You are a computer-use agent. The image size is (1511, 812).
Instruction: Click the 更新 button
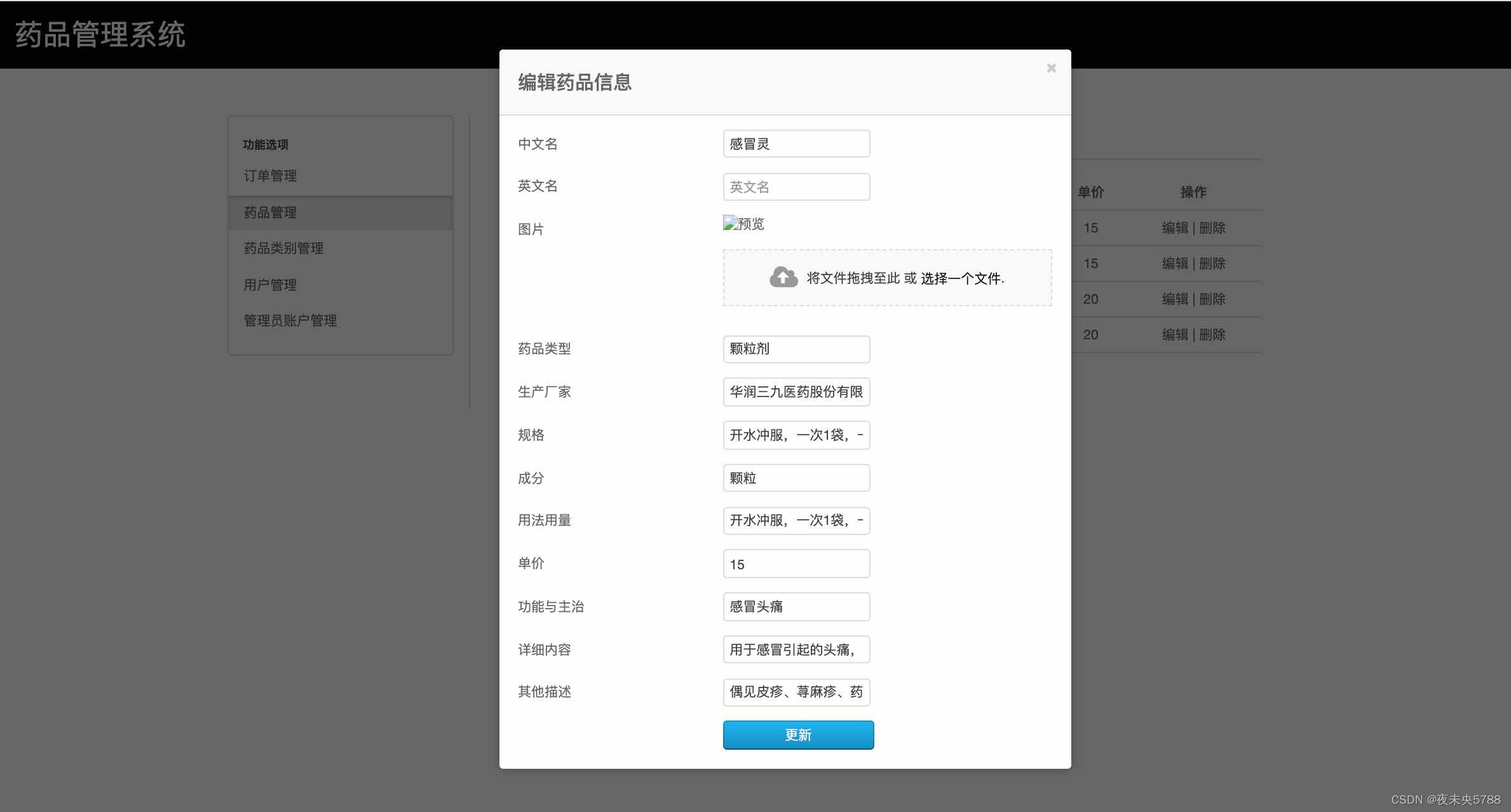tap(798, 735)
